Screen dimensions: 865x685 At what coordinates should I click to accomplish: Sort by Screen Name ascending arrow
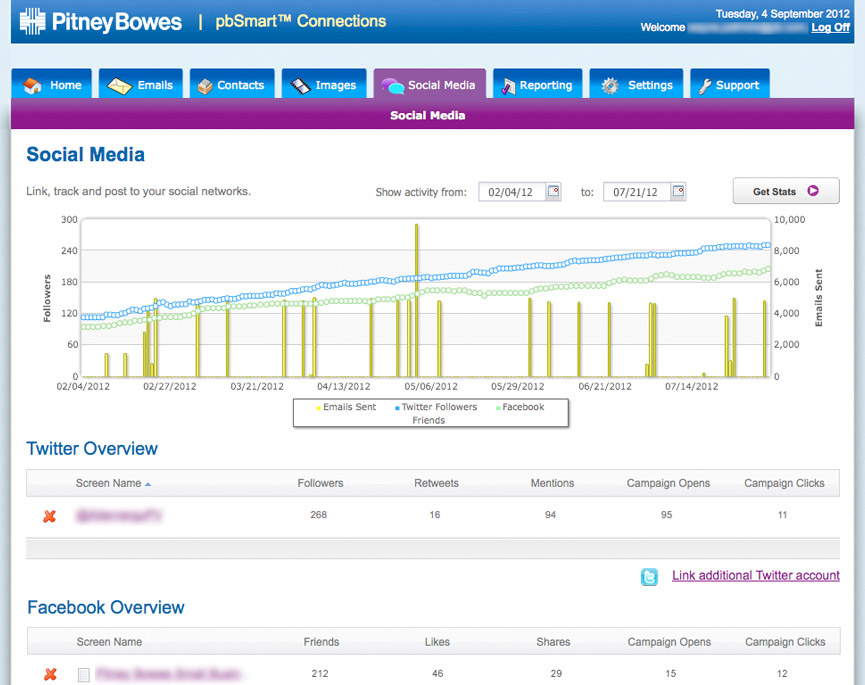148,484
